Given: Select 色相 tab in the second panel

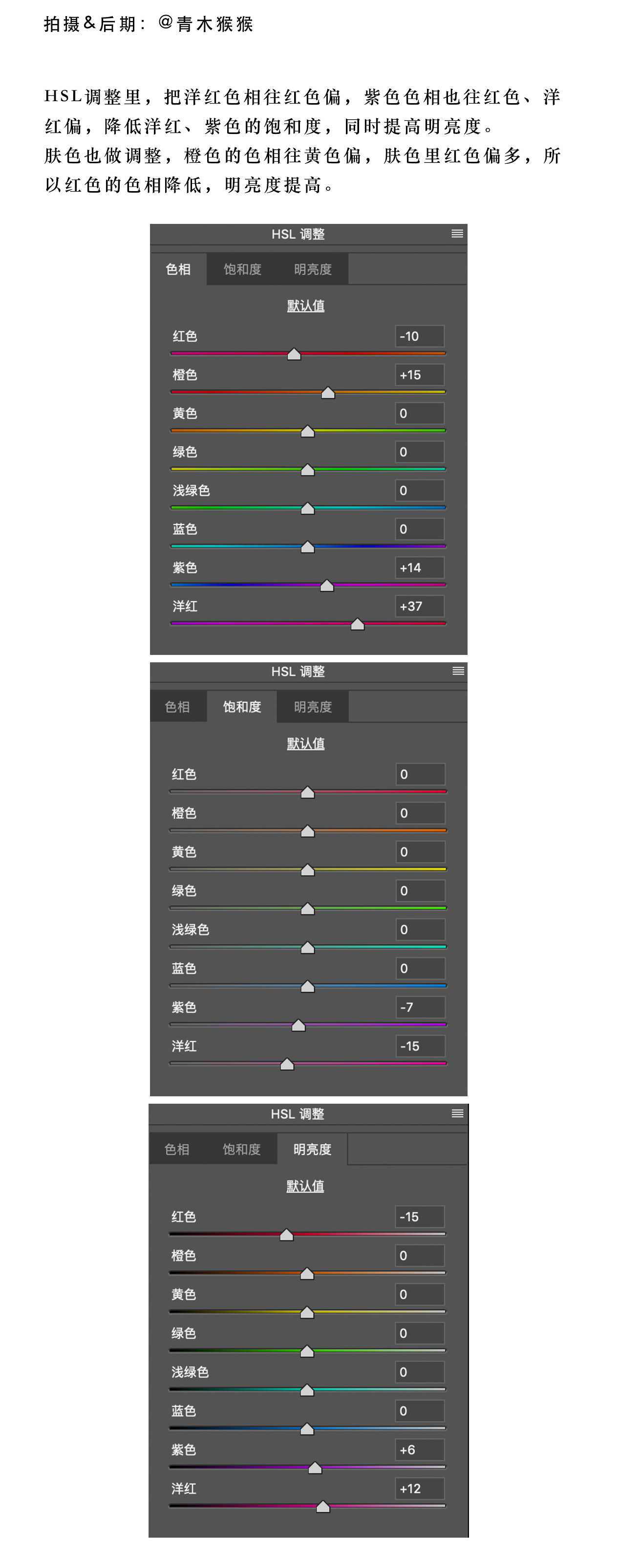Looking at the screenshot, I should pos(177,707).
